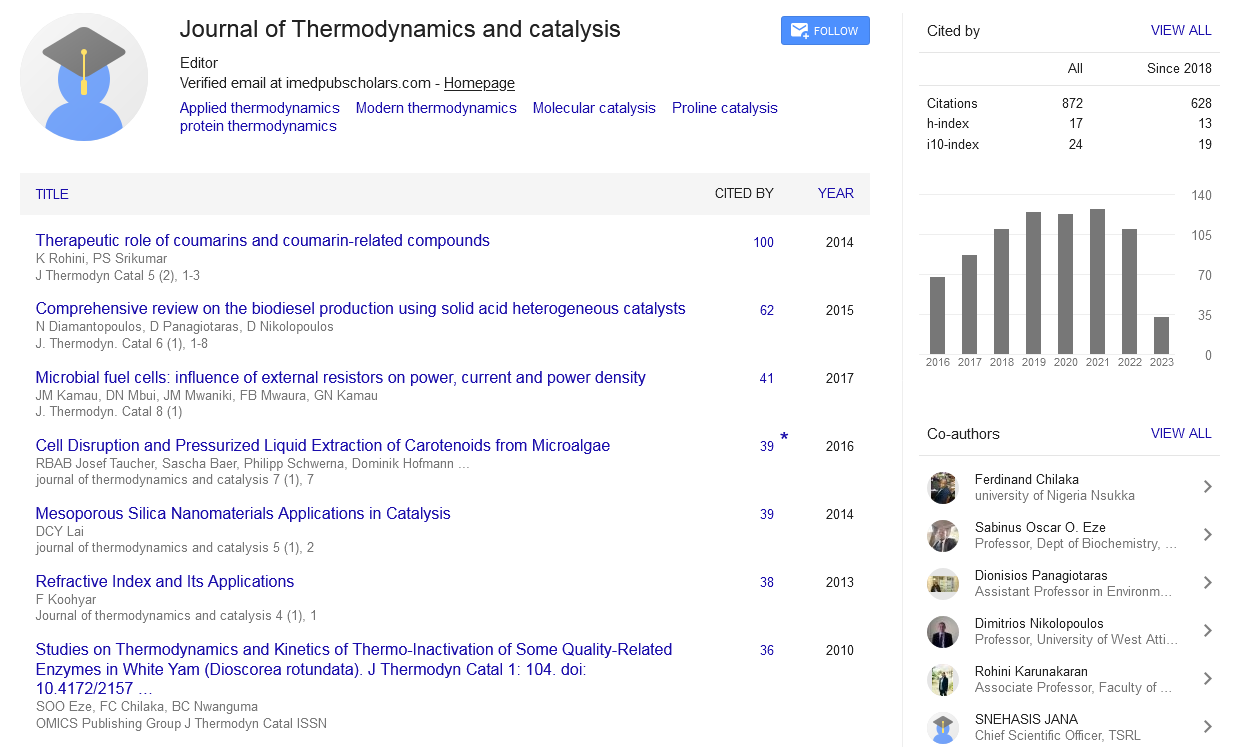1249x747 pixels.
Task: Click Dimitrios Nikolopoulos' profile picture
Action: pos(943,631)
